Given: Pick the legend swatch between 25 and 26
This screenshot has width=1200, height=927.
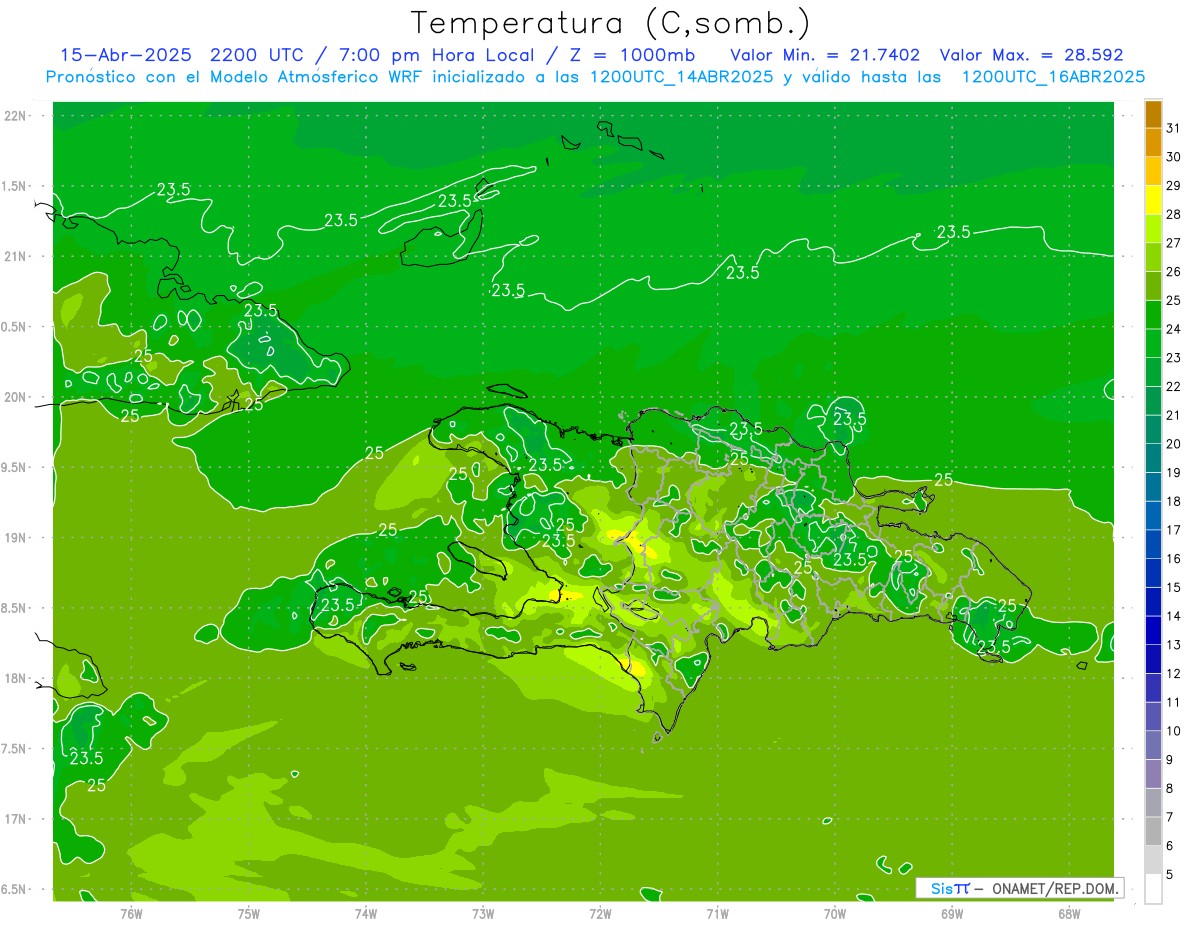Looking at the screenshot, I should click(1153, 285).
